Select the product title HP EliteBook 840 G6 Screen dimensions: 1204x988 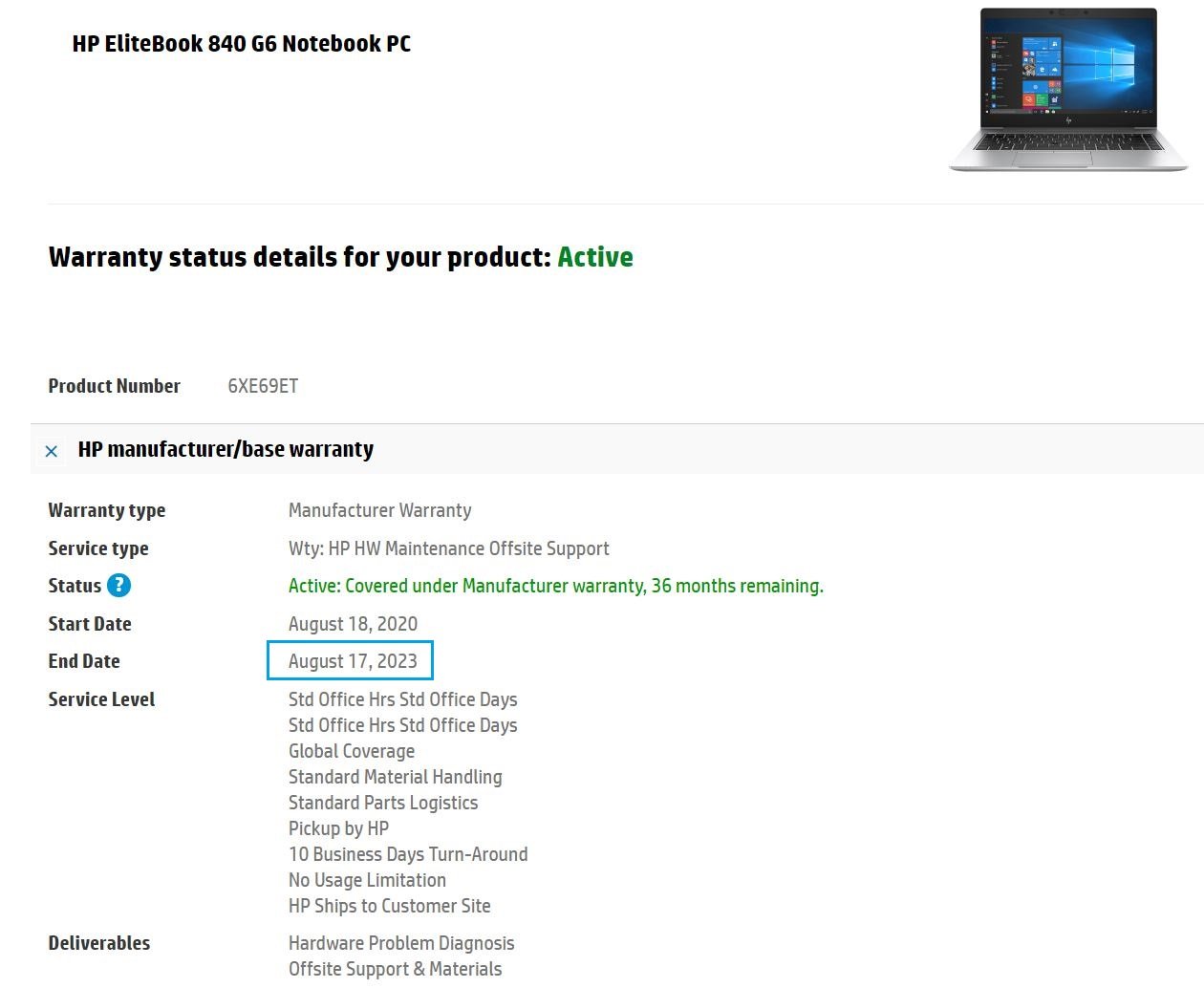pyautogui.click(x=242, y=44)
